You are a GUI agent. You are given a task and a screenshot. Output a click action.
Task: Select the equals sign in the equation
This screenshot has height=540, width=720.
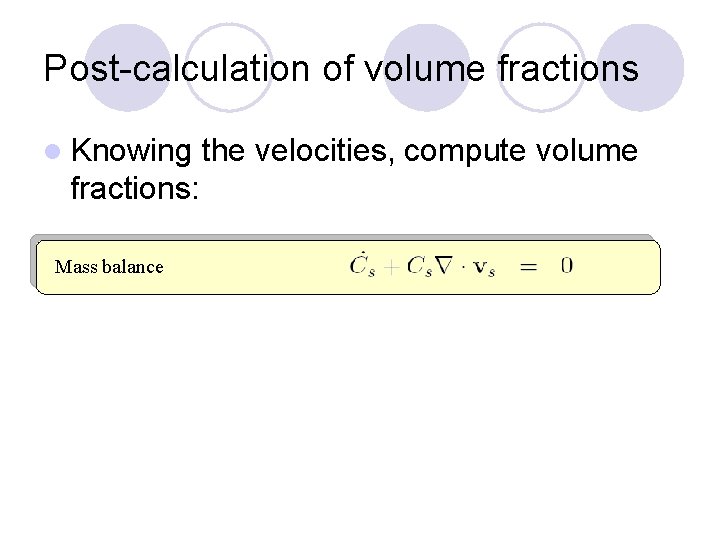click(x=528, y=267)
